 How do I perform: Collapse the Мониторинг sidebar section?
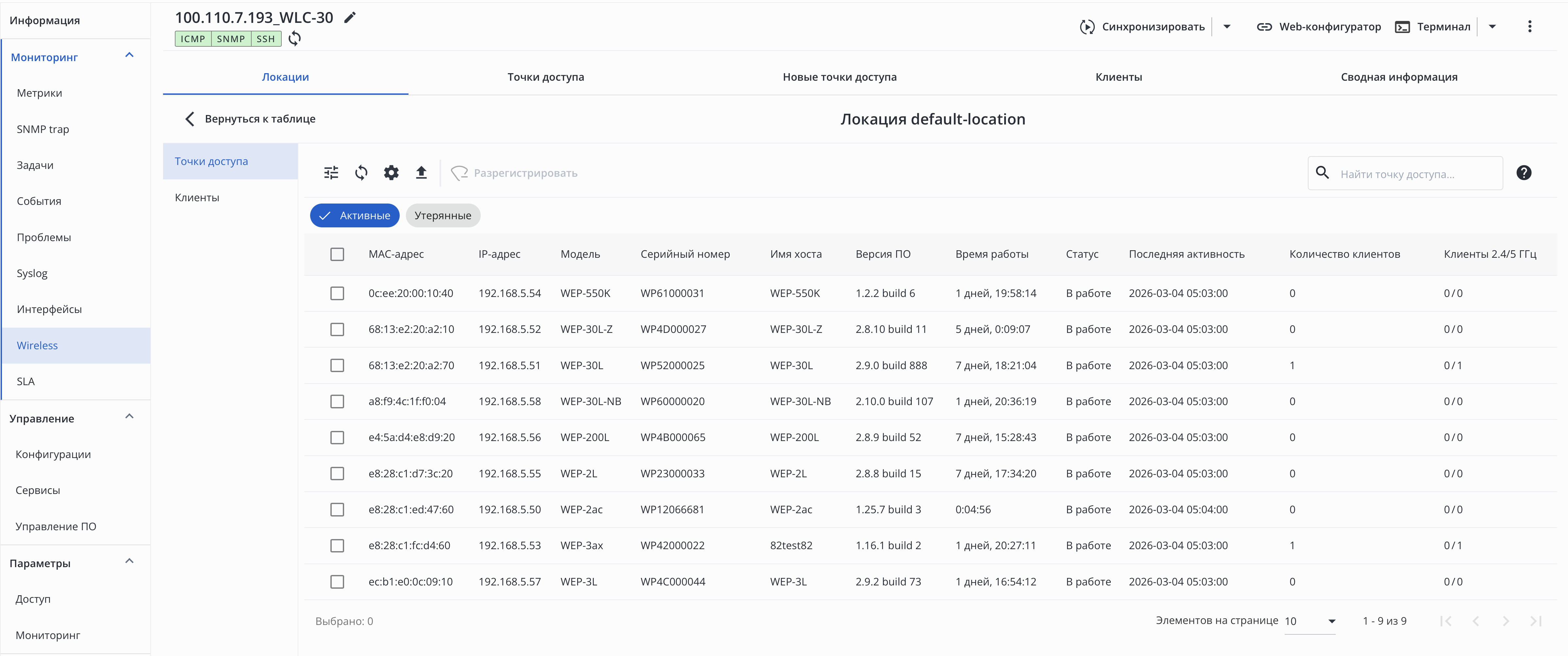[x=129, y=56]
